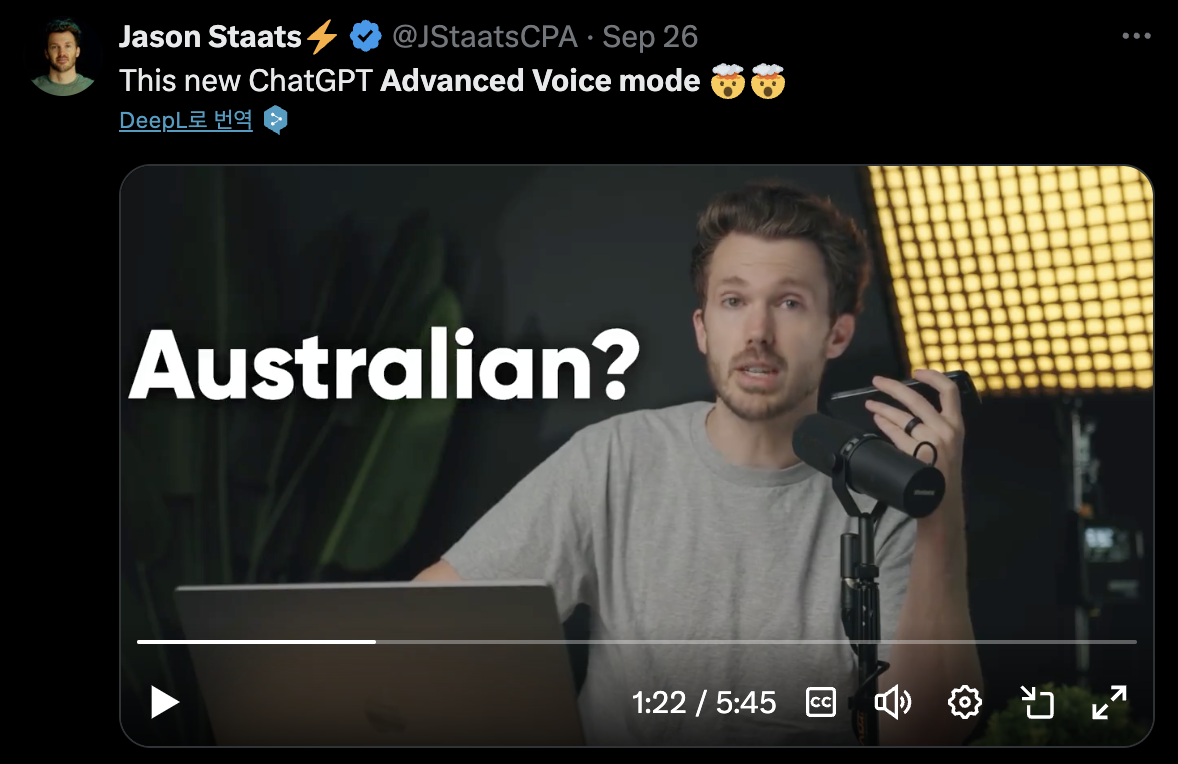Open video settings gear
The image size is (1178, 764).
[x=965, y=702]
